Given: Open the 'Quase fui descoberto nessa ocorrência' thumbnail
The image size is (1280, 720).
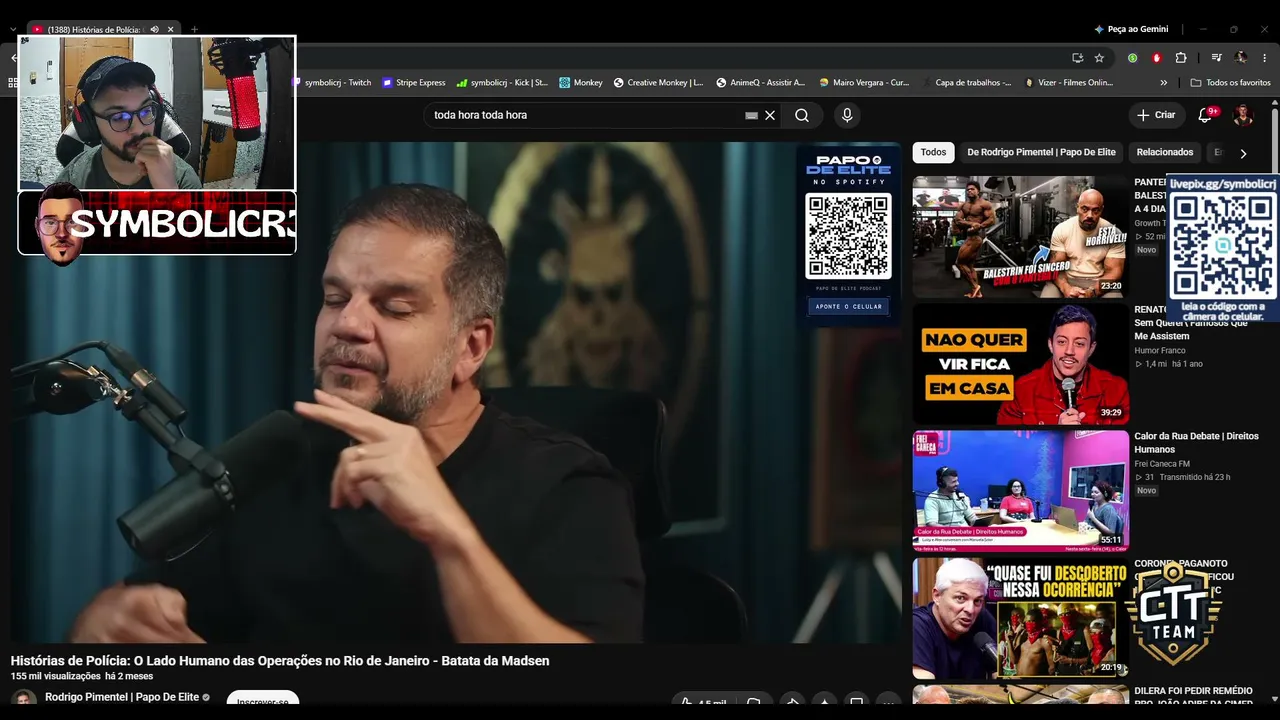Looking at the screenshot, I should pyautogui.click(x=1020, y=618).
